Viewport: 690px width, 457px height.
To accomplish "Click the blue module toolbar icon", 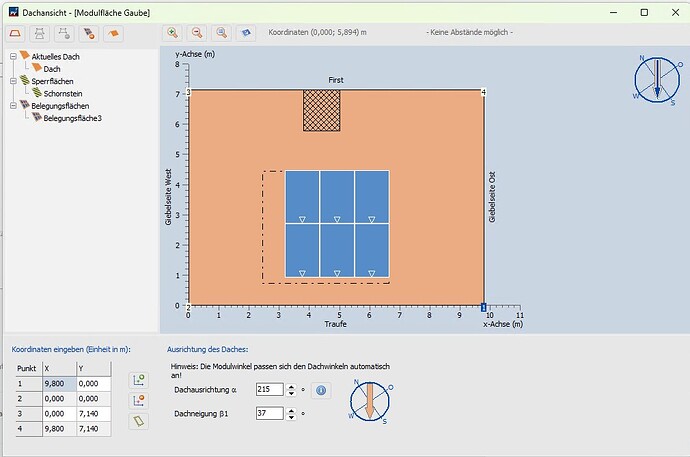I will click(x=246, y=33).
